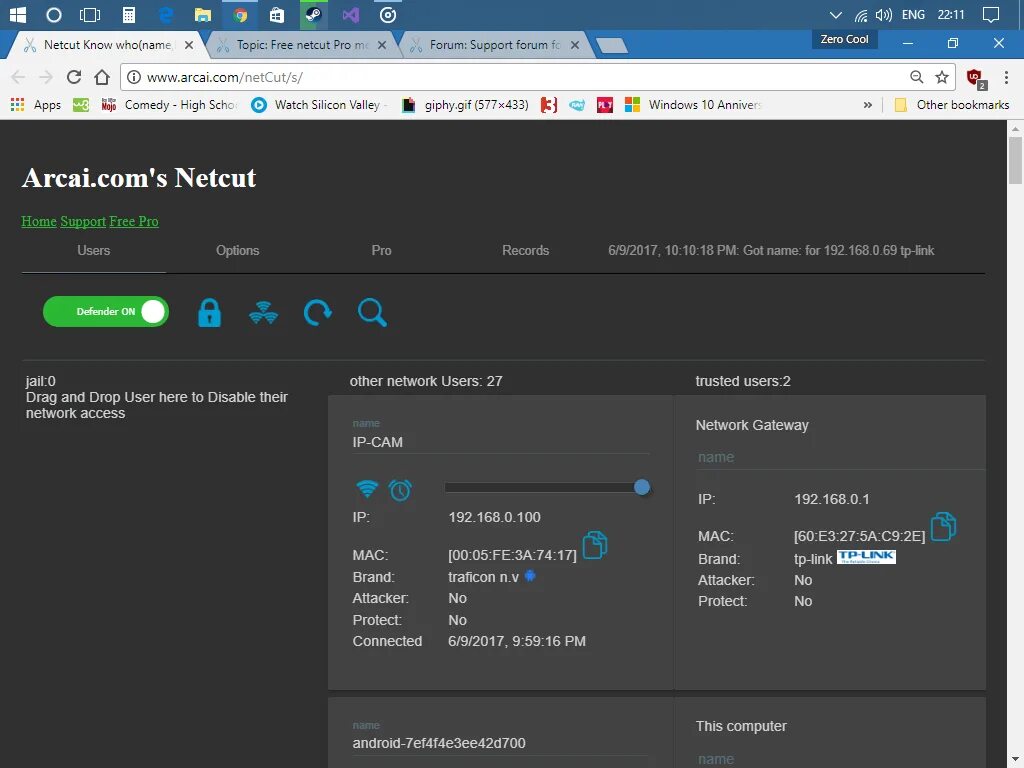Close the Forum: Support forum tab
Viewport: 1024px width, 768px height.
click(575, 45)
